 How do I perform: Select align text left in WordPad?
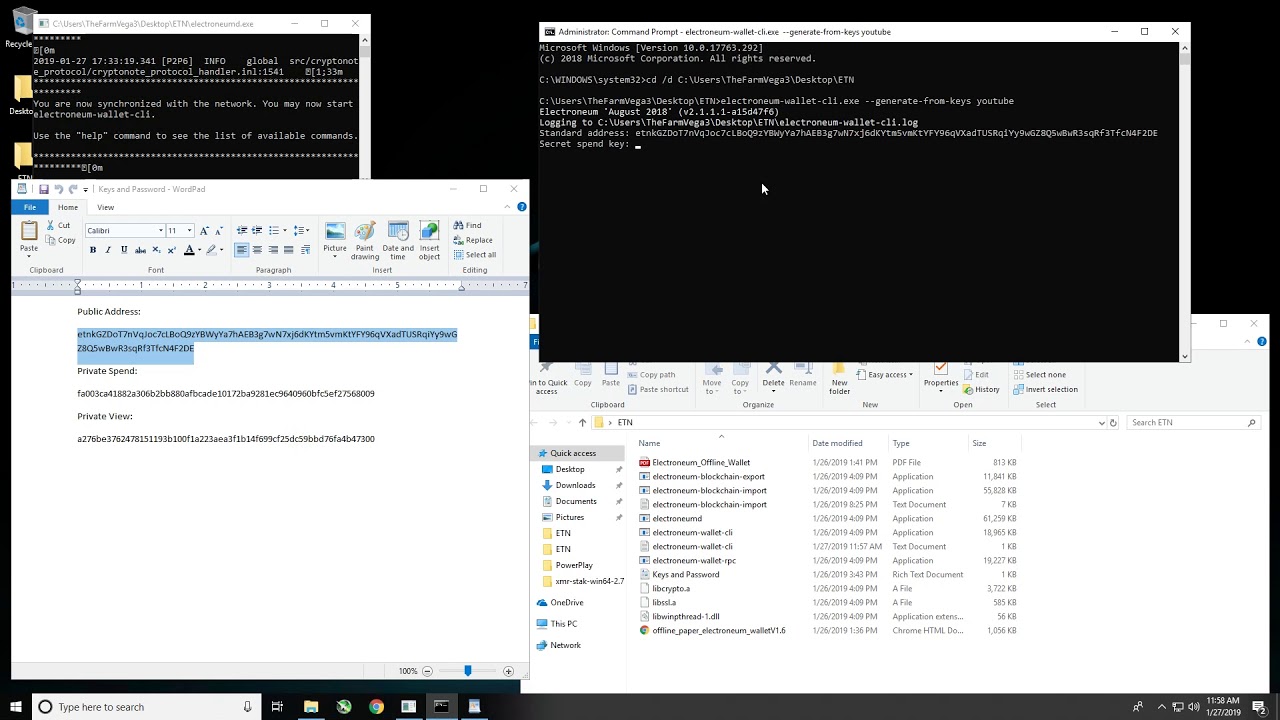pyautogui.click(x=242, y=250)
